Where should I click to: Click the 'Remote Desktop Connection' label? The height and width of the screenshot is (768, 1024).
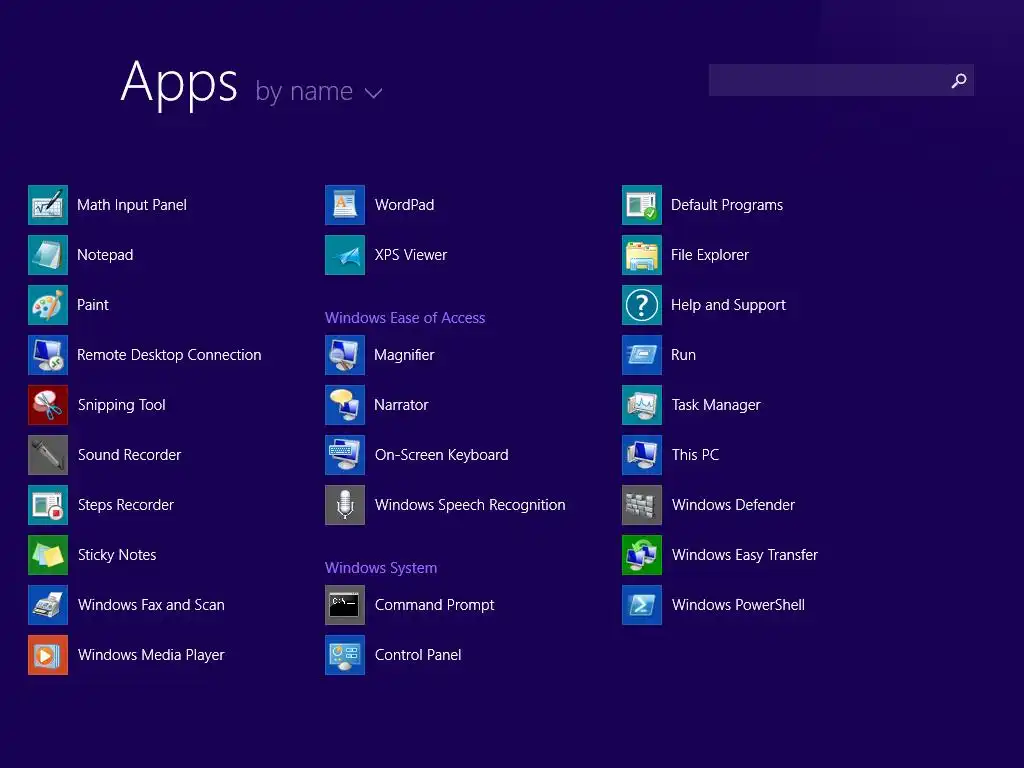click(x=169, y=355)
